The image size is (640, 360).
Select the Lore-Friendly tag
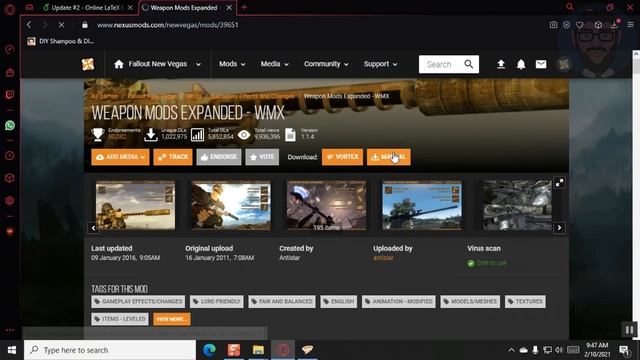[x=216, y=302]
